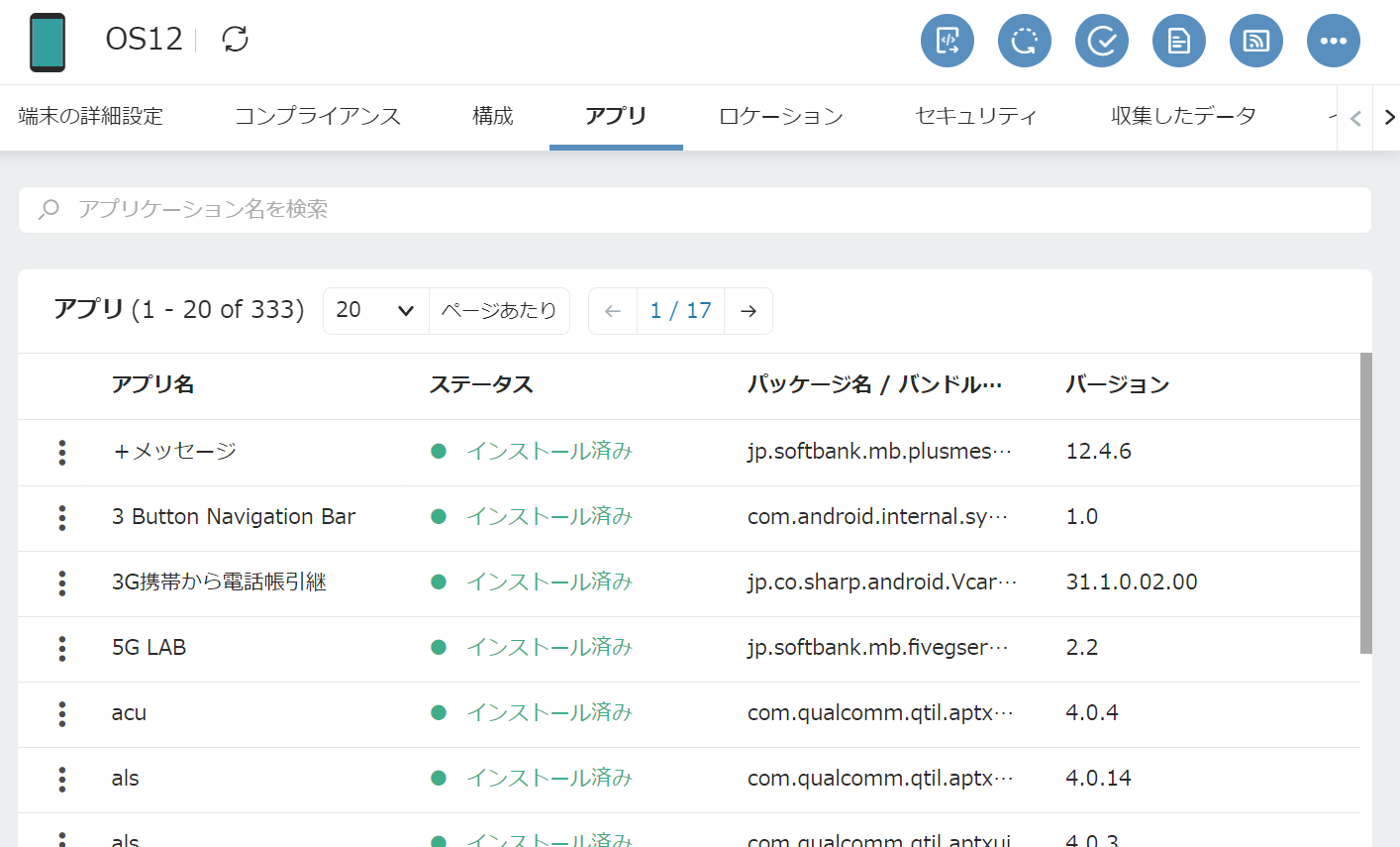Open row menu for 3 Button Navigation Bar
This screenshot has height=847, width=1400.
click(62, 518)
